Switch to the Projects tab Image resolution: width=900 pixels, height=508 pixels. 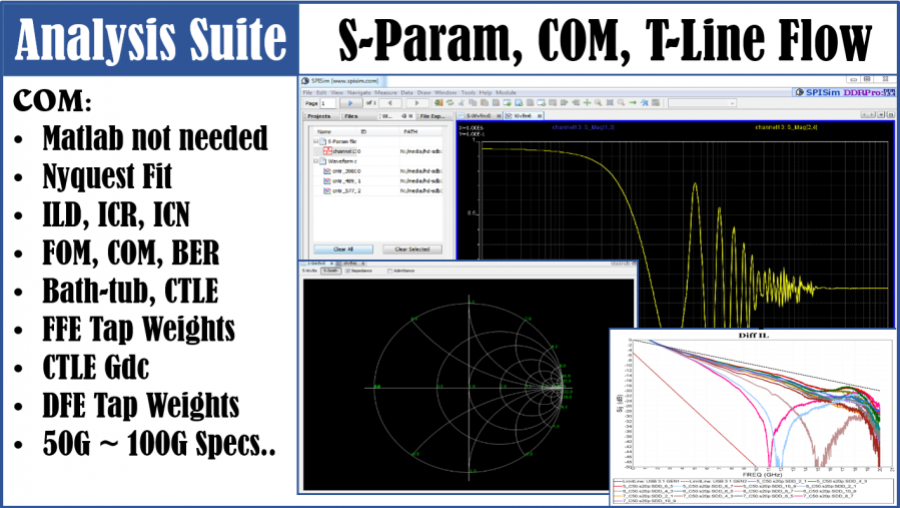(318, 116)
